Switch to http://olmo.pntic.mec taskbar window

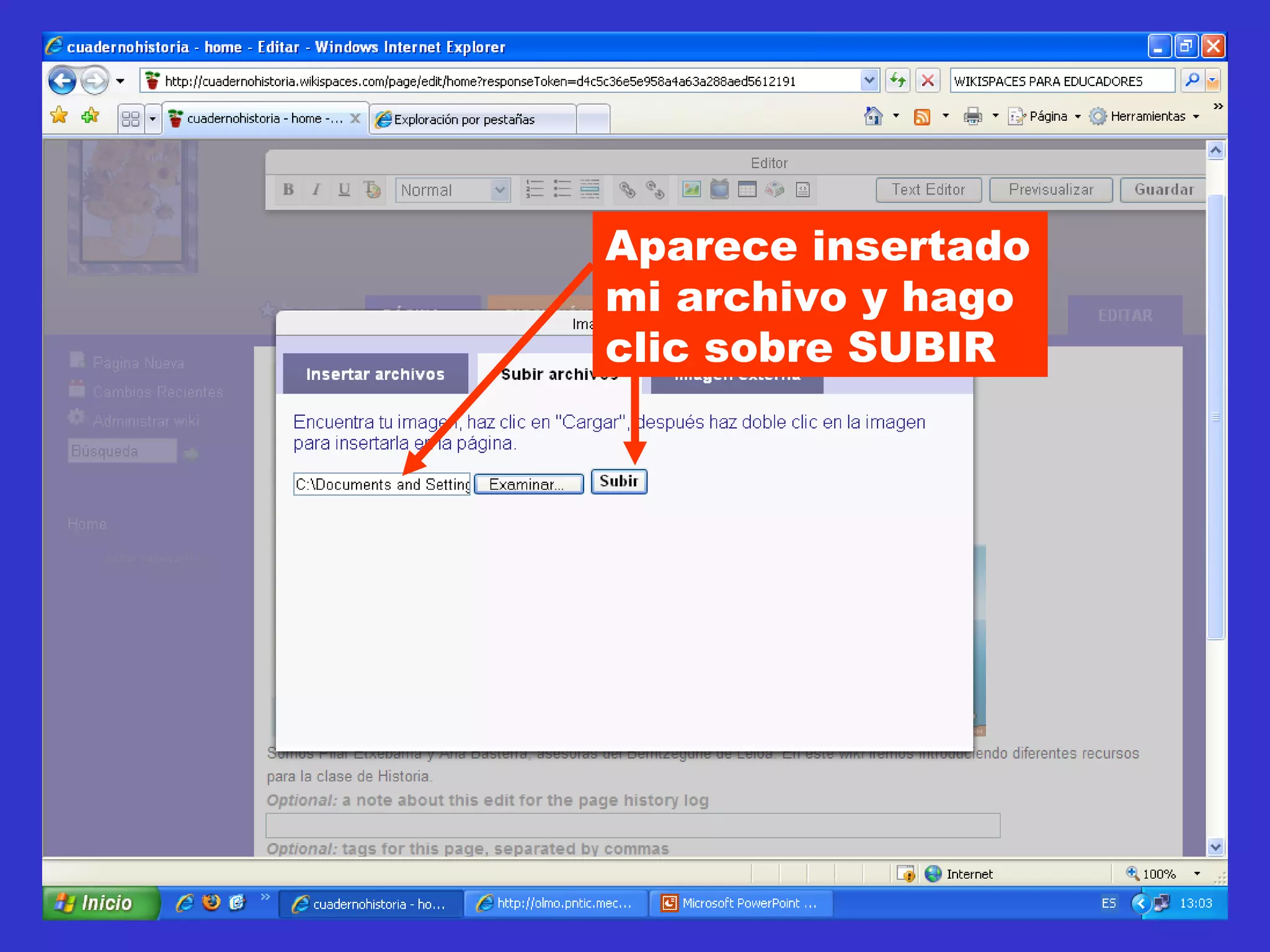(556, 904)
